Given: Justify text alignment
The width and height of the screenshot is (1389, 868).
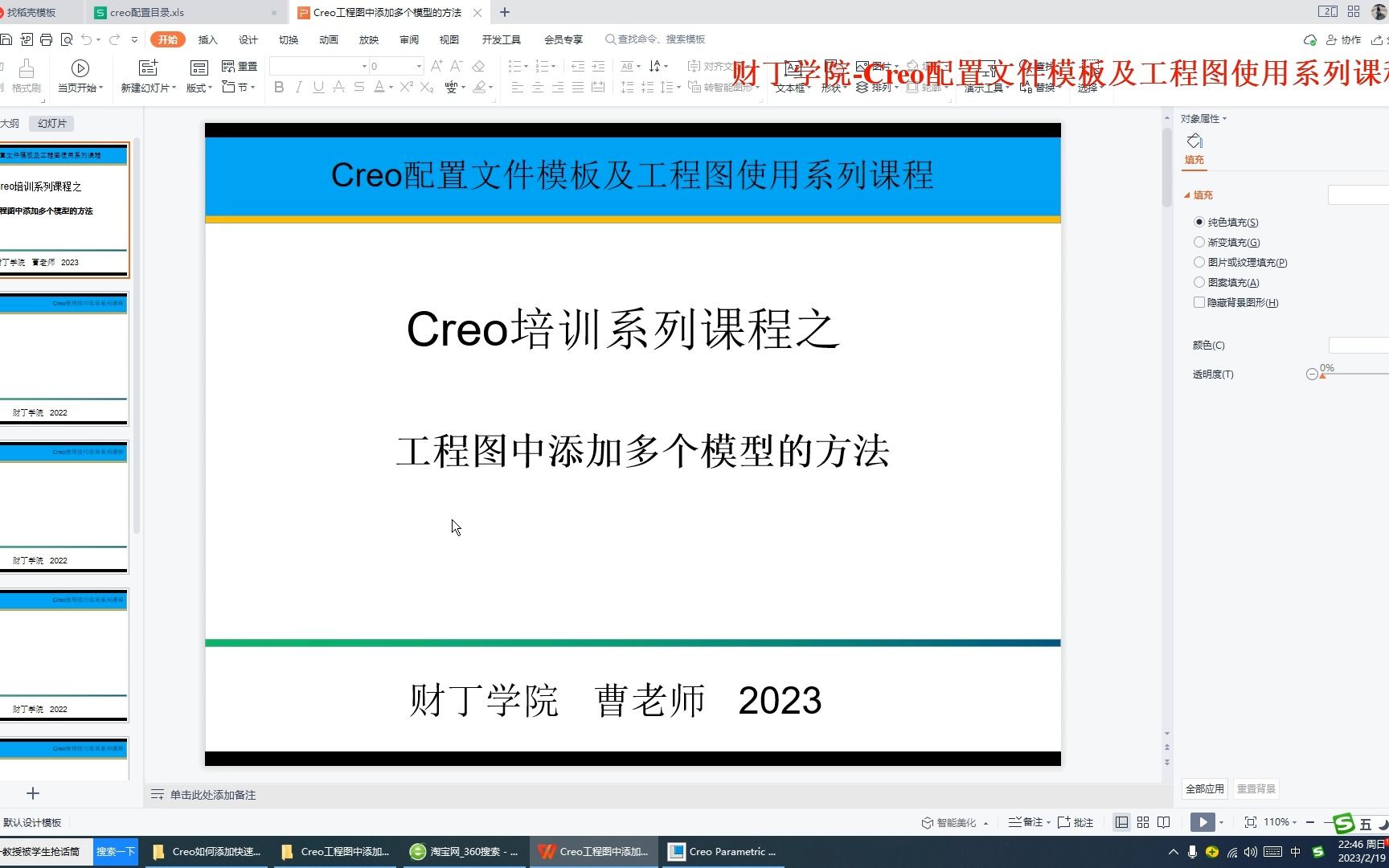Looking at the screenshot, I should tap(578, 87).
